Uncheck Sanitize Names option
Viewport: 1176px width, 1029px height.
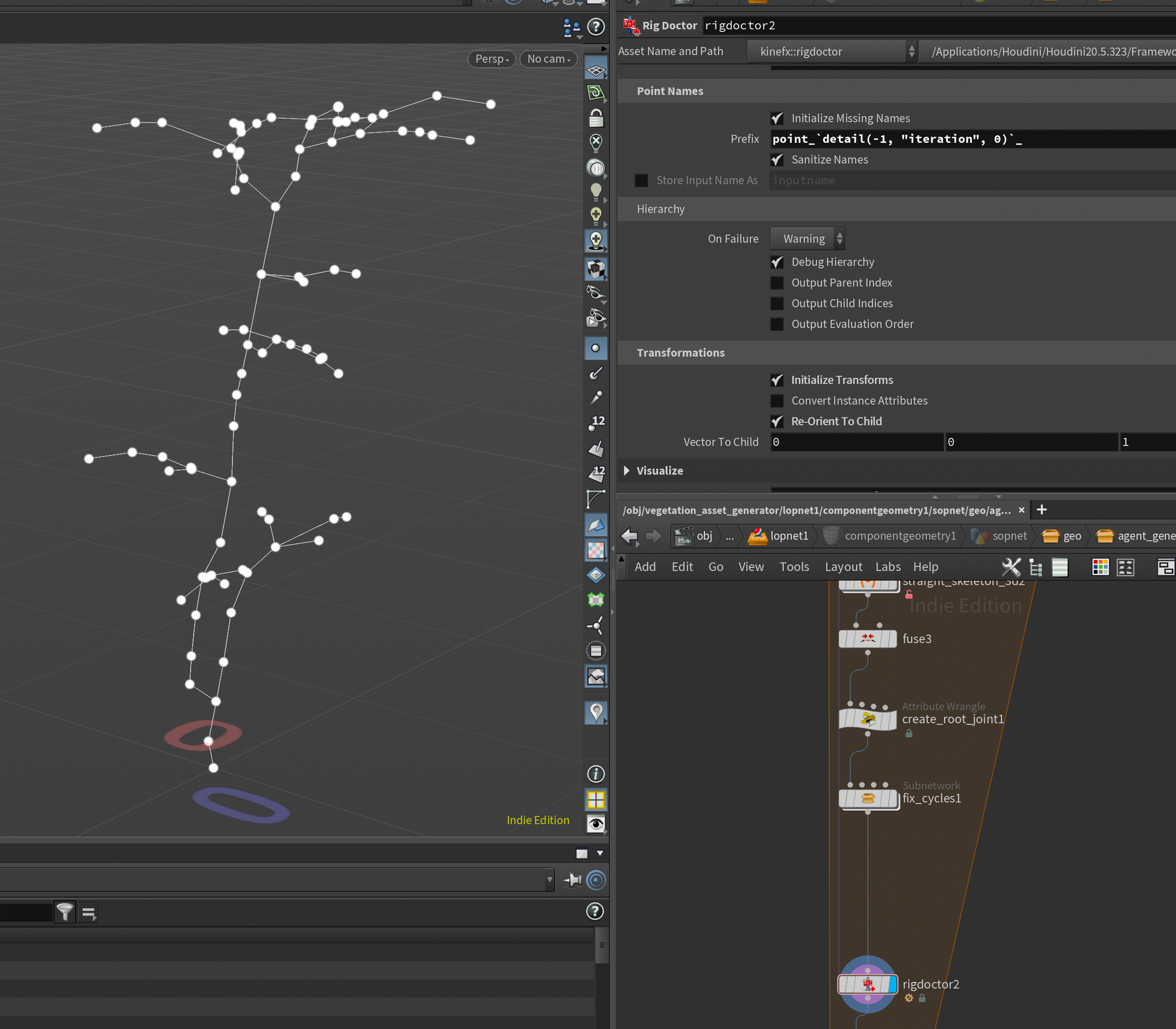777,160
